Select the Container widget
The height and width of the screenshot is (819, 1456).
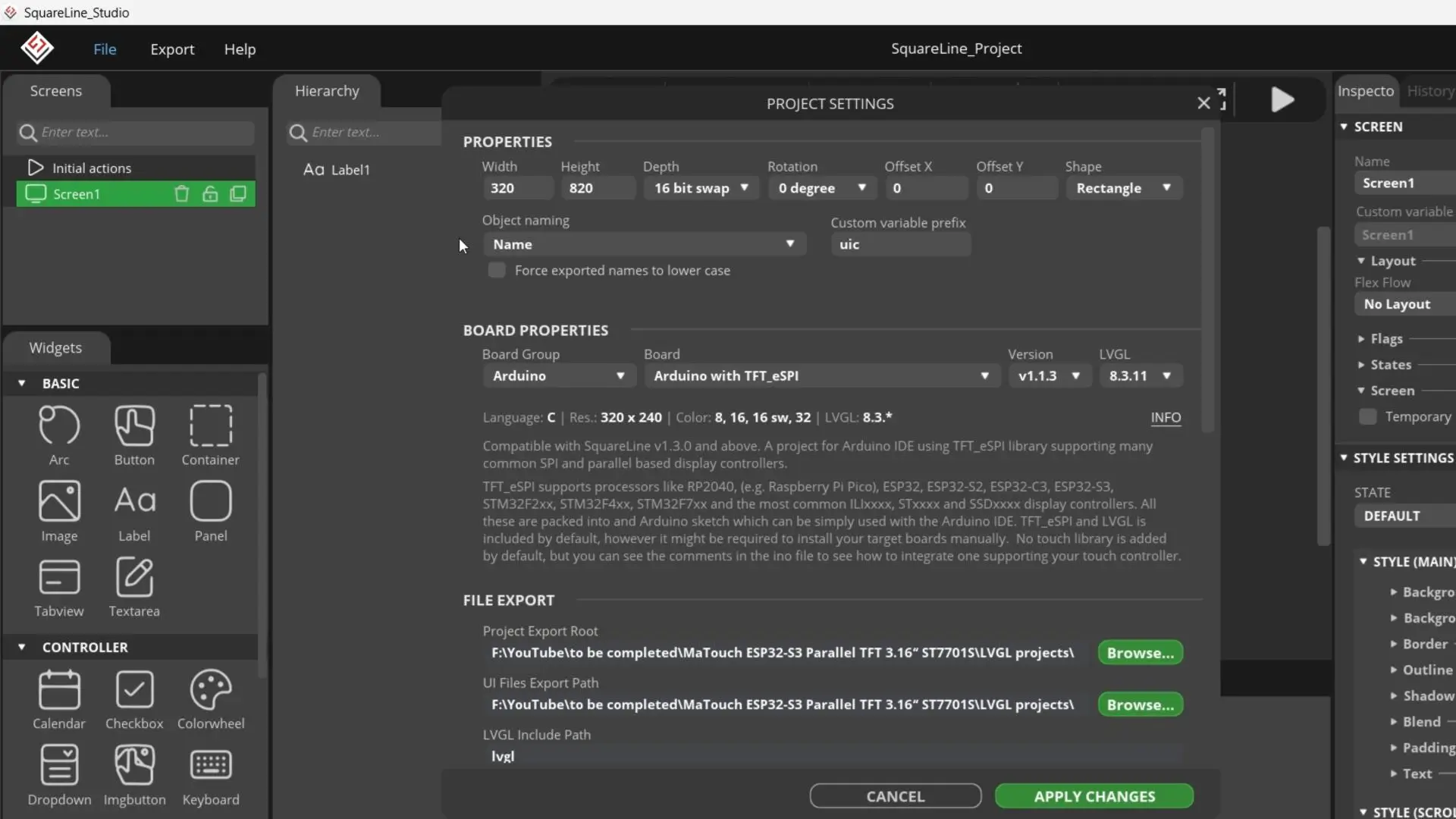[210, 435]
